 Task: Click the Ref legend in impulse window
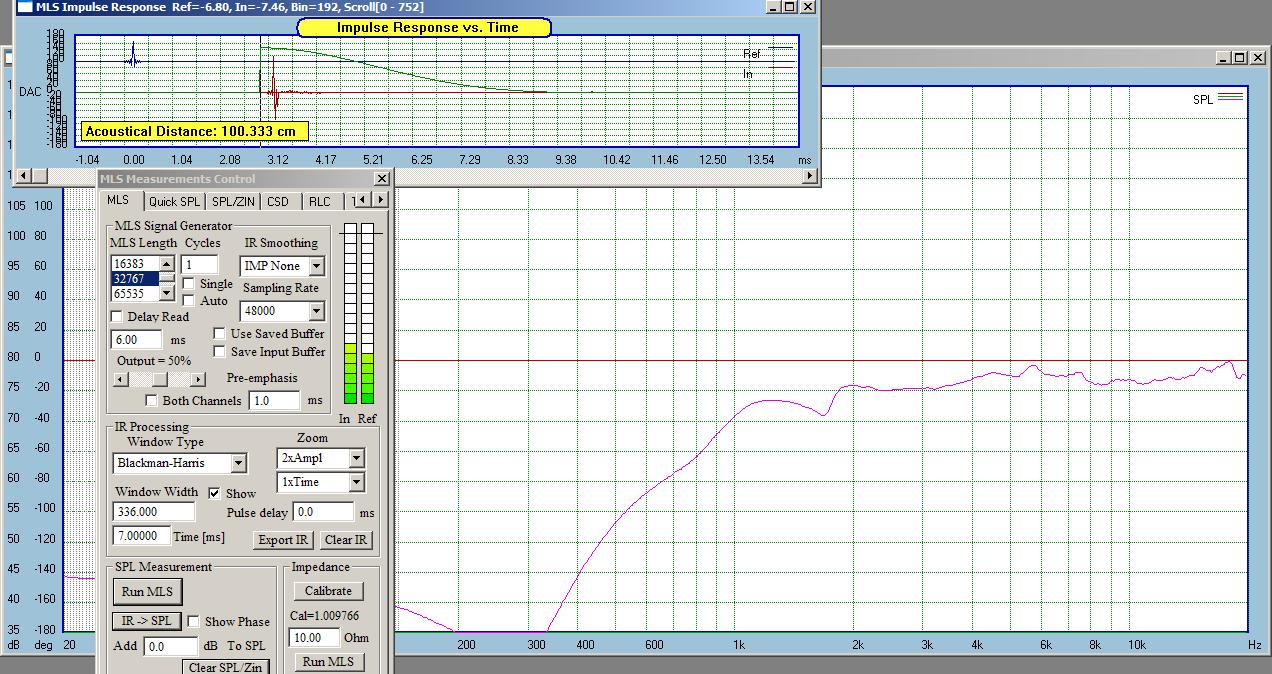[x=768, y=53]
